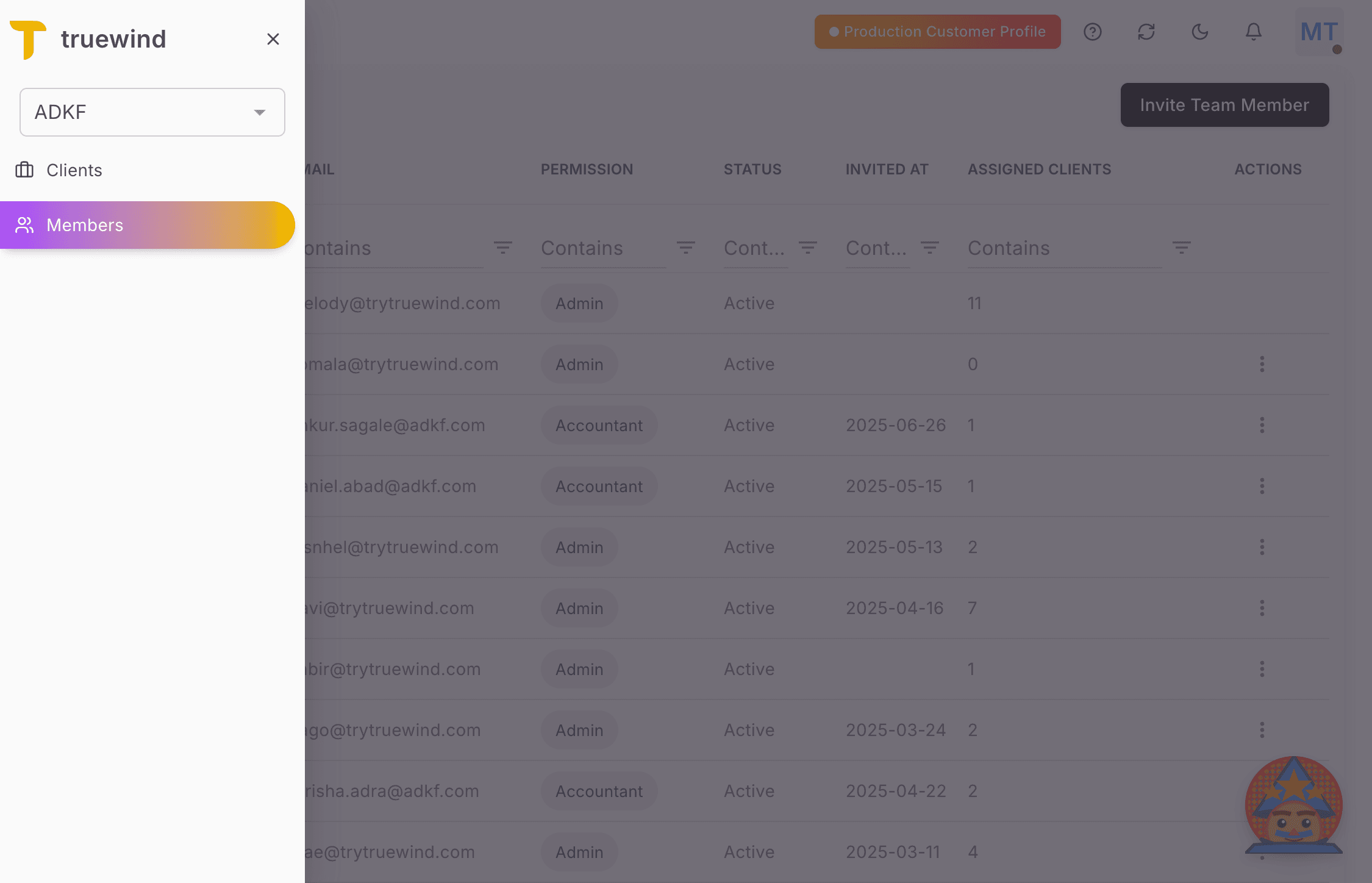Select the Clients section in the sidebar

point(74,170)
